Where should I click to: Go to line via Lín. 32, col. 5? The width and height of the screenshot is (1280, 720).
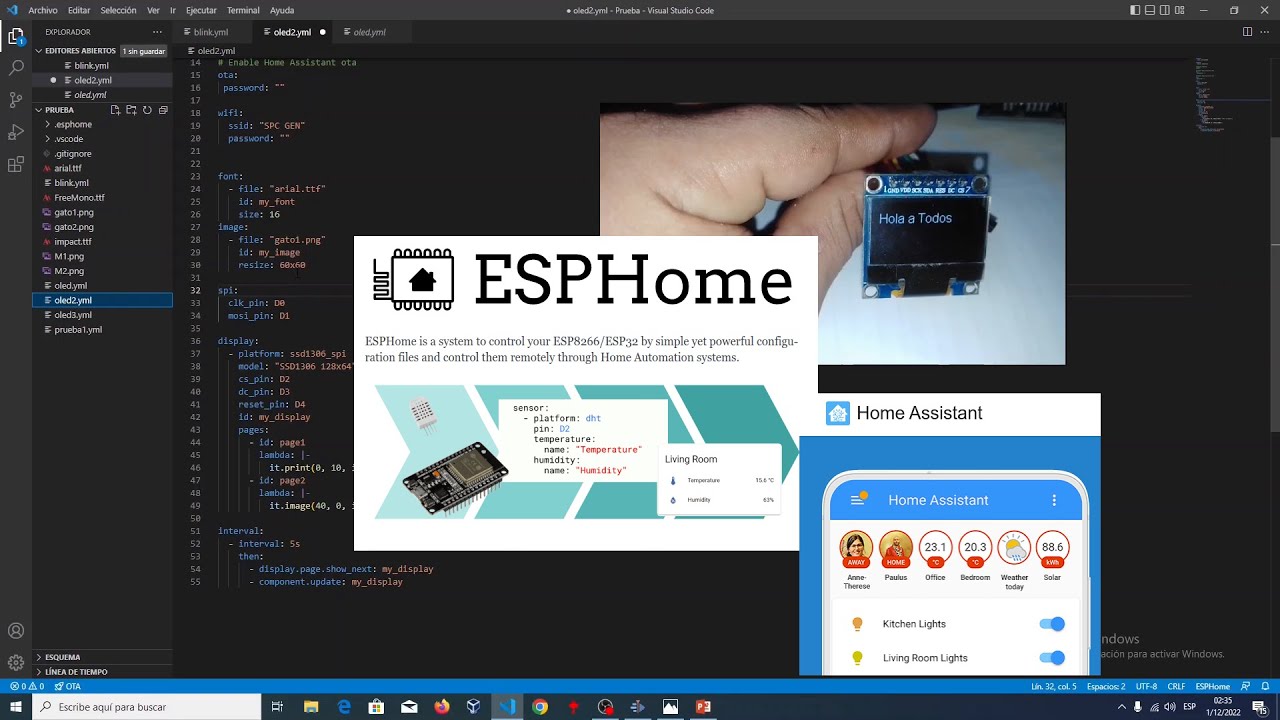point(1054,687)
